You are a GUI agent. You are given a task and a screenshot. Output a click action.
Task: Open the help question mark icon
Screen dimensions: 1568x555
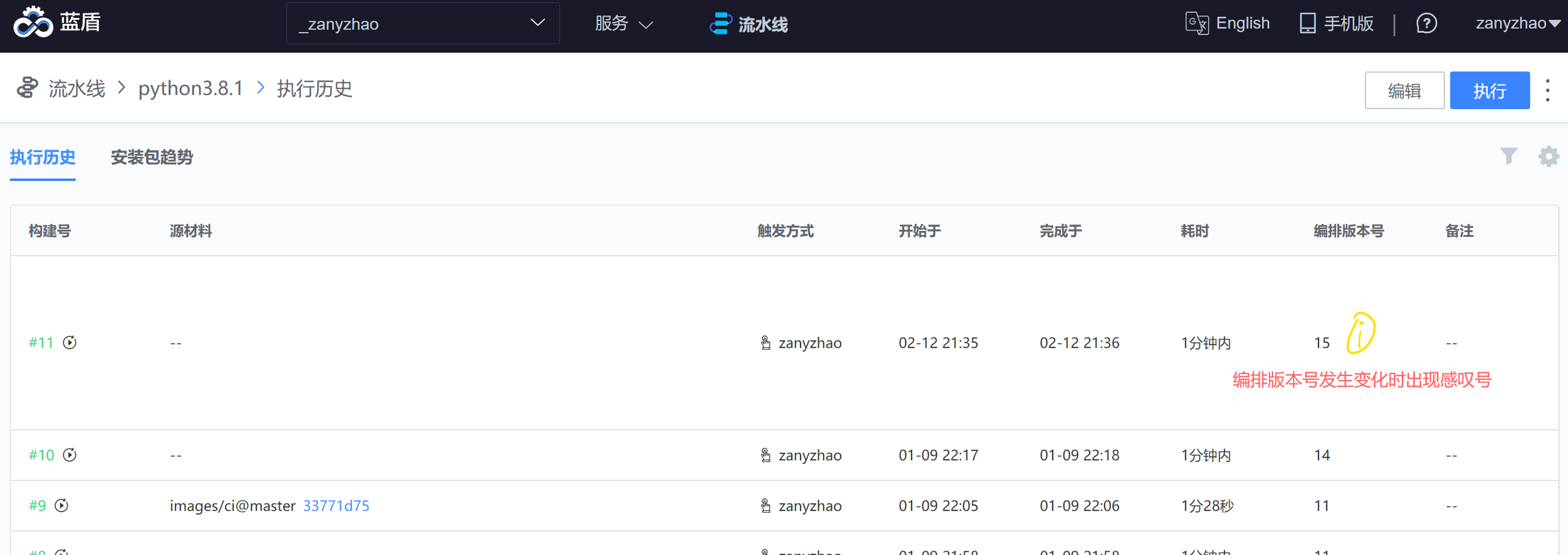(x=1426, y=24)
